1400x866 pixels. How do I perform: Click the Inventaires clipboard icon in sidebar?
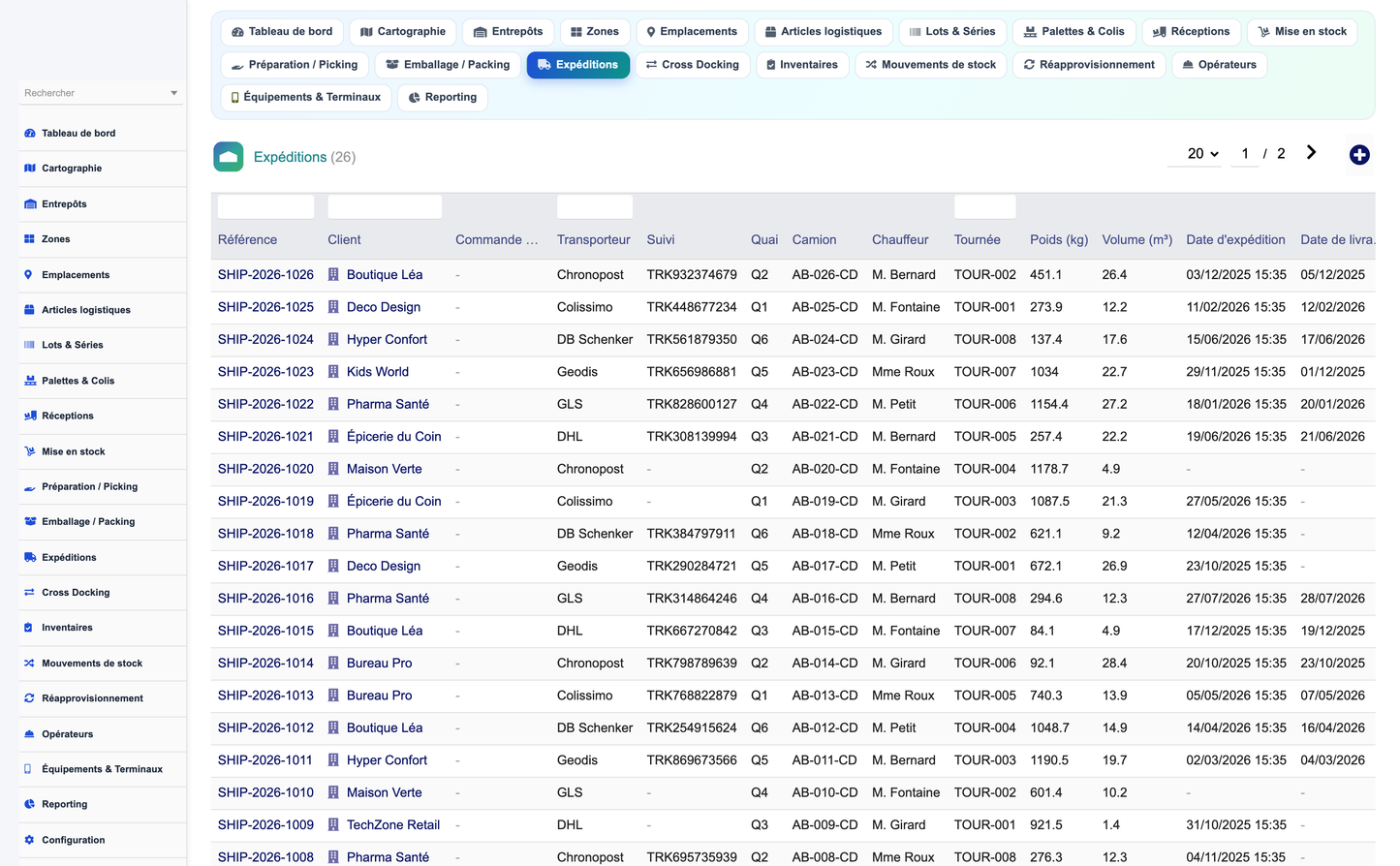[x=29, y=628]
